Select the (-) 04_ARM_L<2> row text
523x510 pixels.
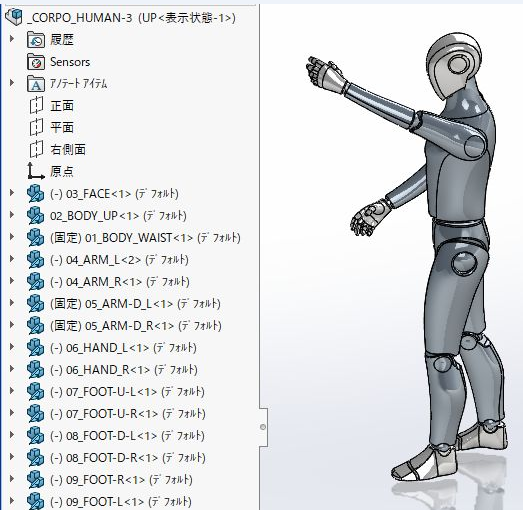tap(119, 260)
